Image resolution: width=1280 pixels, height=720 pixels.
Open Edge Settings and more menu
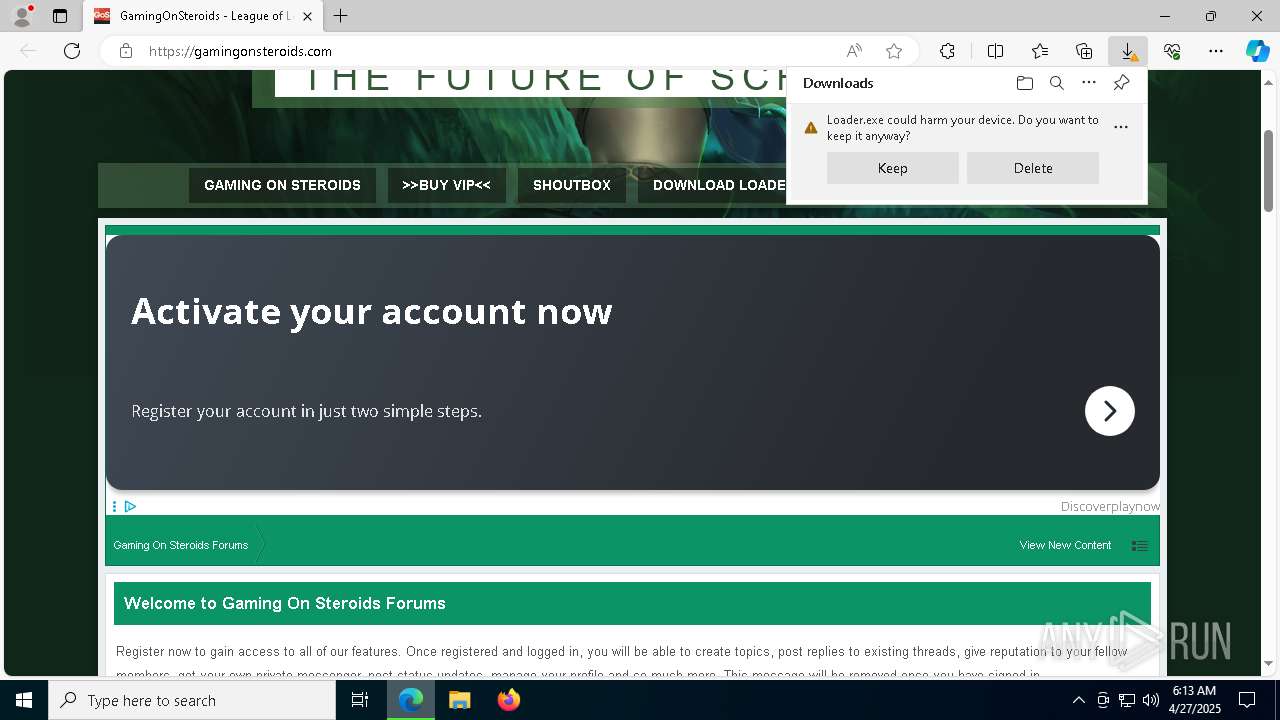[x=1216, y=51]
